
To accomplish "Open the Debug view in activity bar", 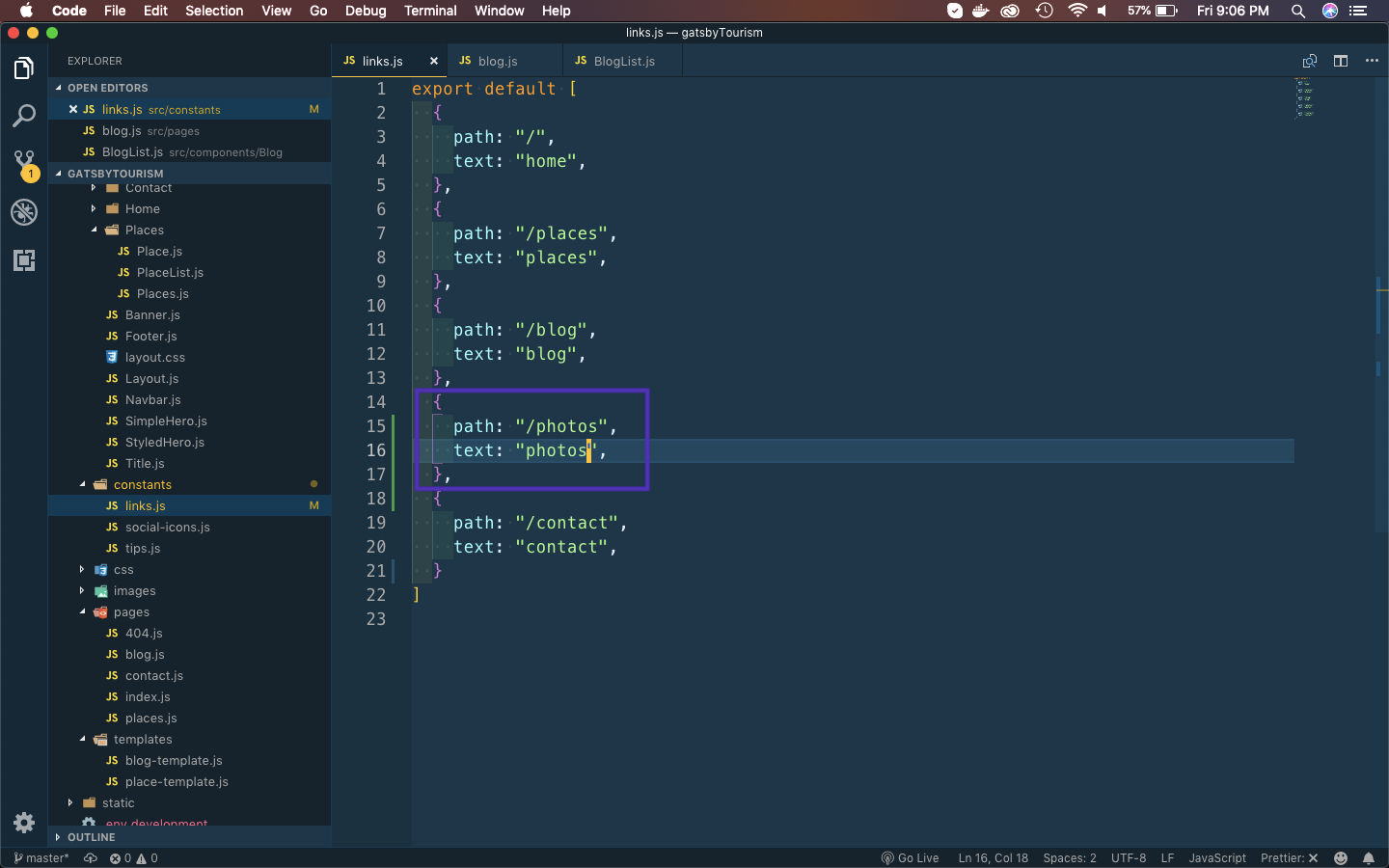I will point(24,212).
